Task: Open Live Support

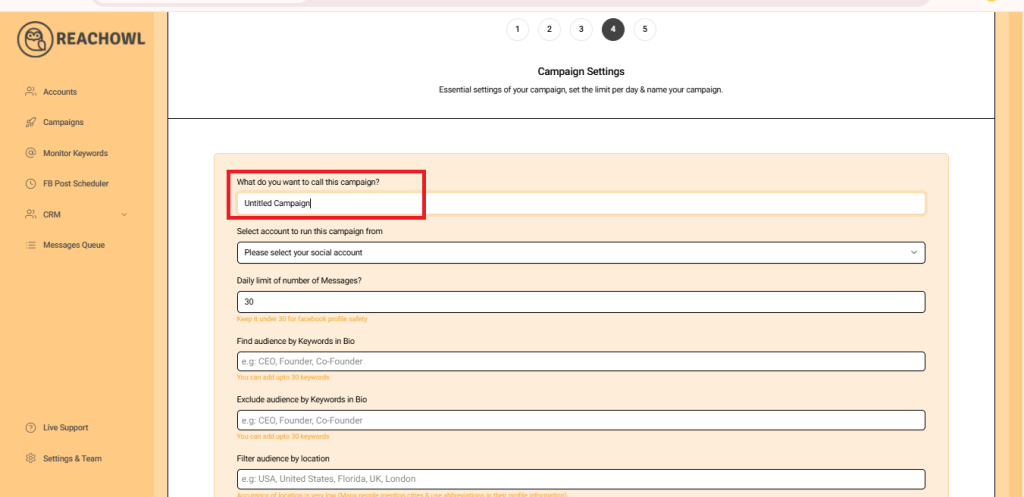Action: coord(65,428)
